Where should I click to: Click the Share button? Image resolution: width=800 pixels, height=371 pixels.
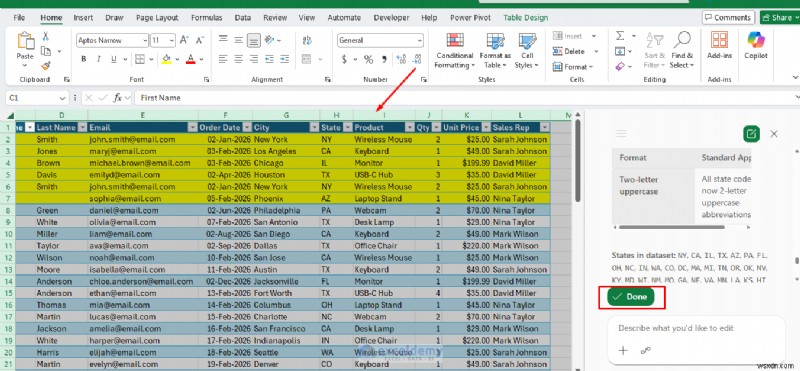click(x=780, y=17)
